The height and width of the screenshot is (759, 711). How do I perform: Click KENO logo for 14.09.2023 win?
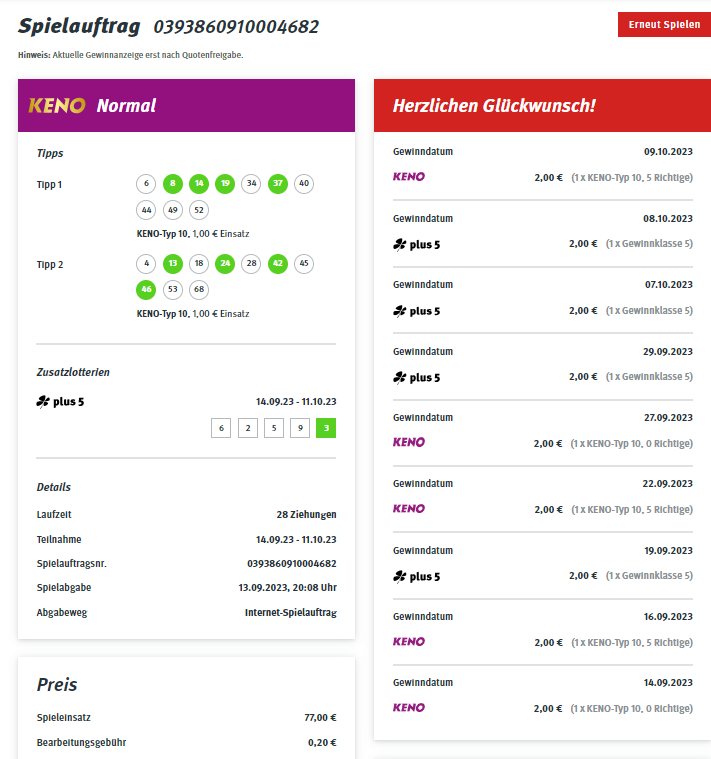pos(409,707)
